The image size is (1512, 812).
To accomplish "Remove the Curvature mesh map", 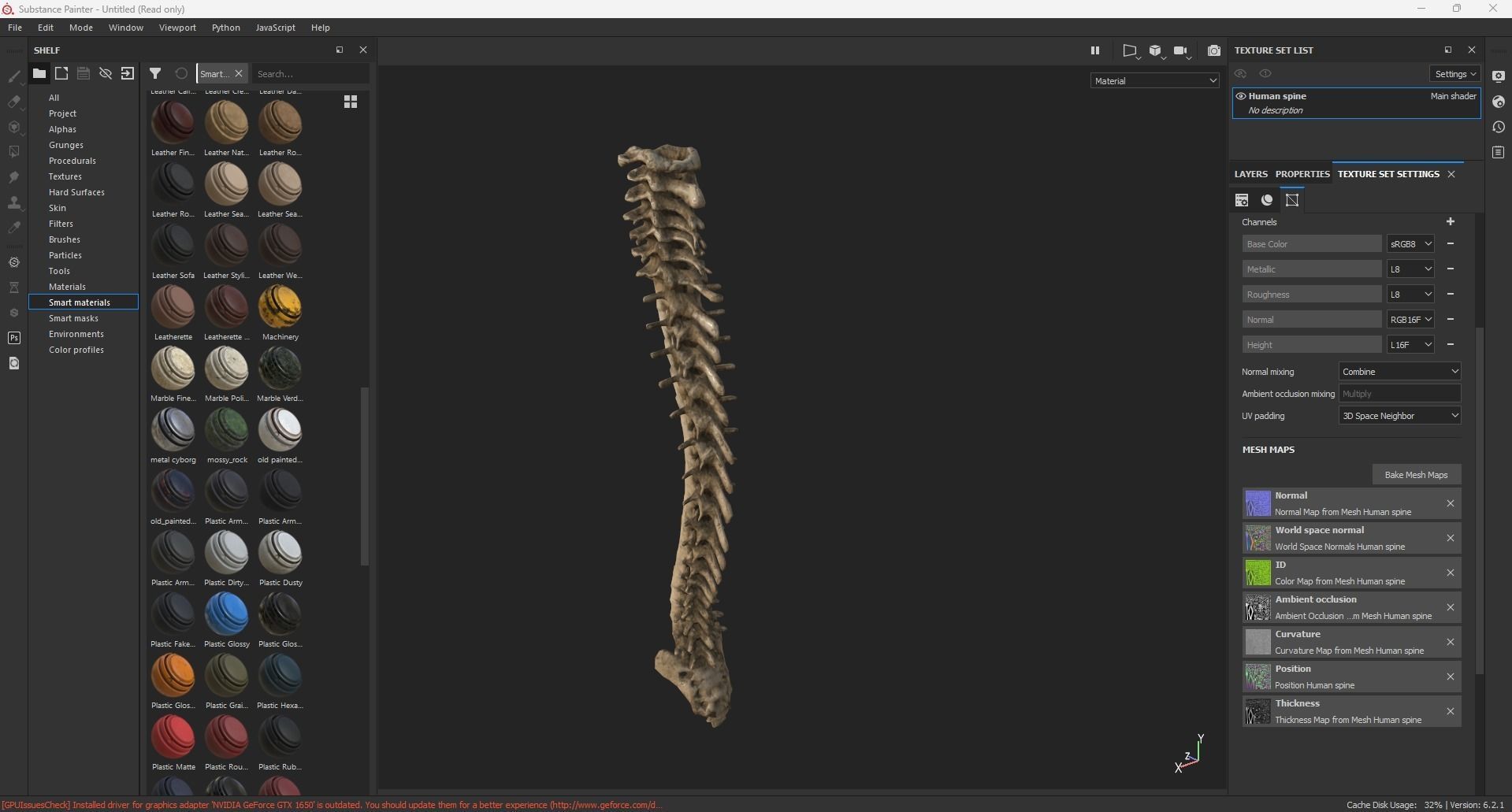I will 1450,642.
